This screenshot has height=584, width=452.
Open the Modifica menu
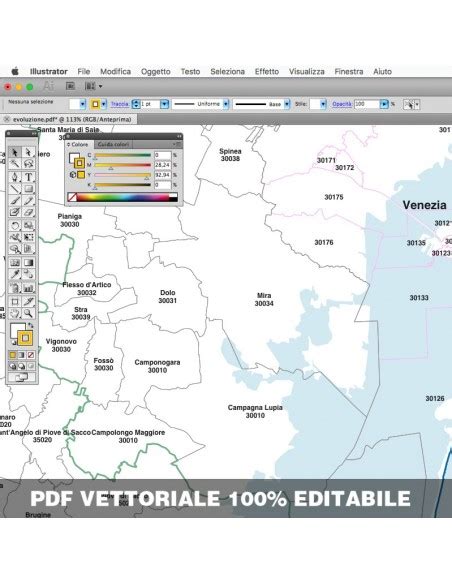click(115, 72)
